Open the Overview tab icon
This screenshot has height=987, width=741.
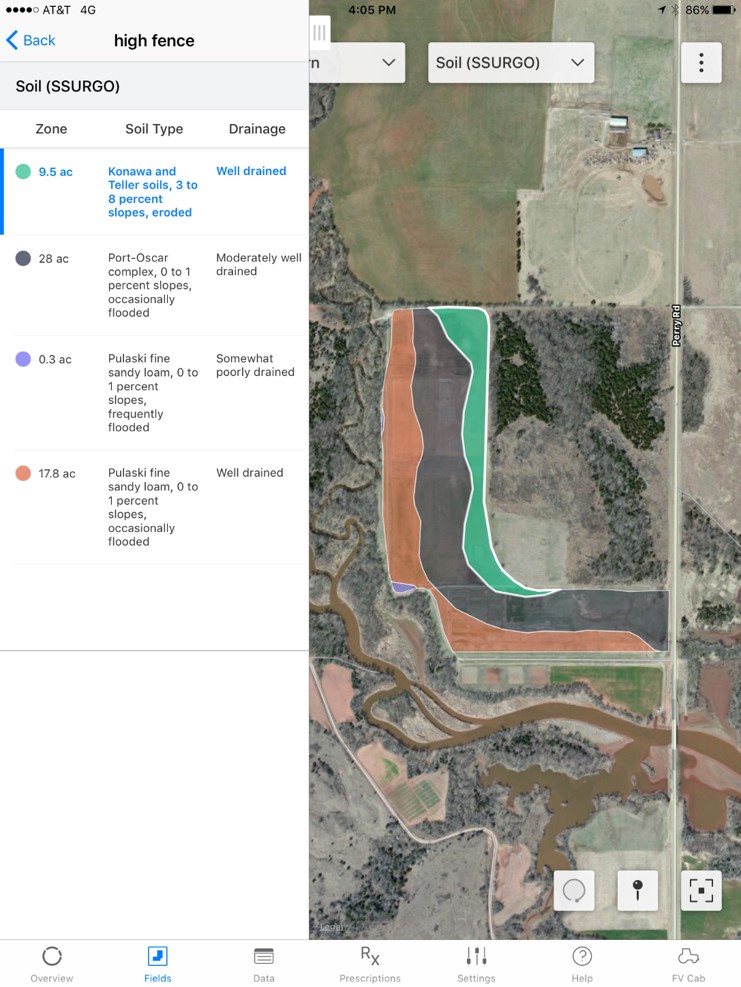point(52,962)
